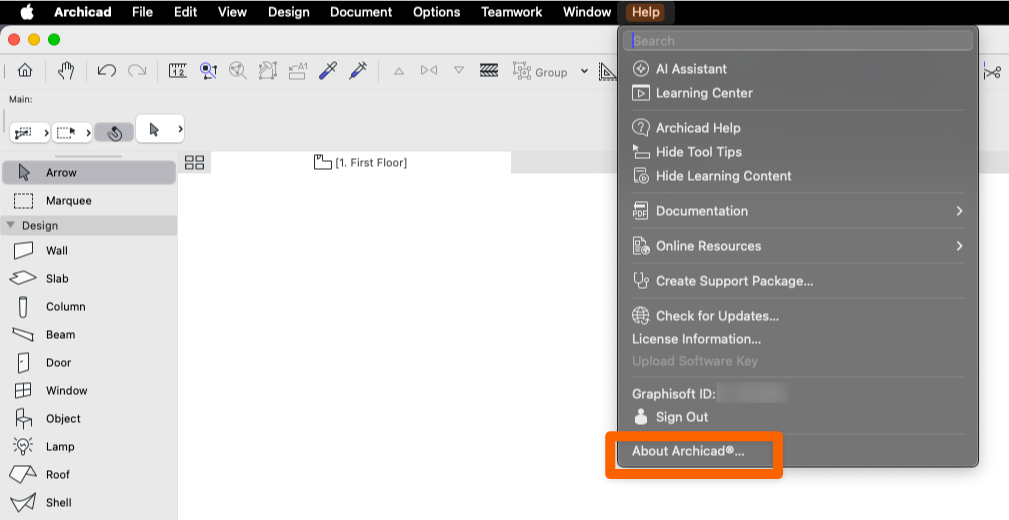The width and height of the screenshot is (1009, 520).
Task: Select the Wall tool
Action: (x=89, y=250)
